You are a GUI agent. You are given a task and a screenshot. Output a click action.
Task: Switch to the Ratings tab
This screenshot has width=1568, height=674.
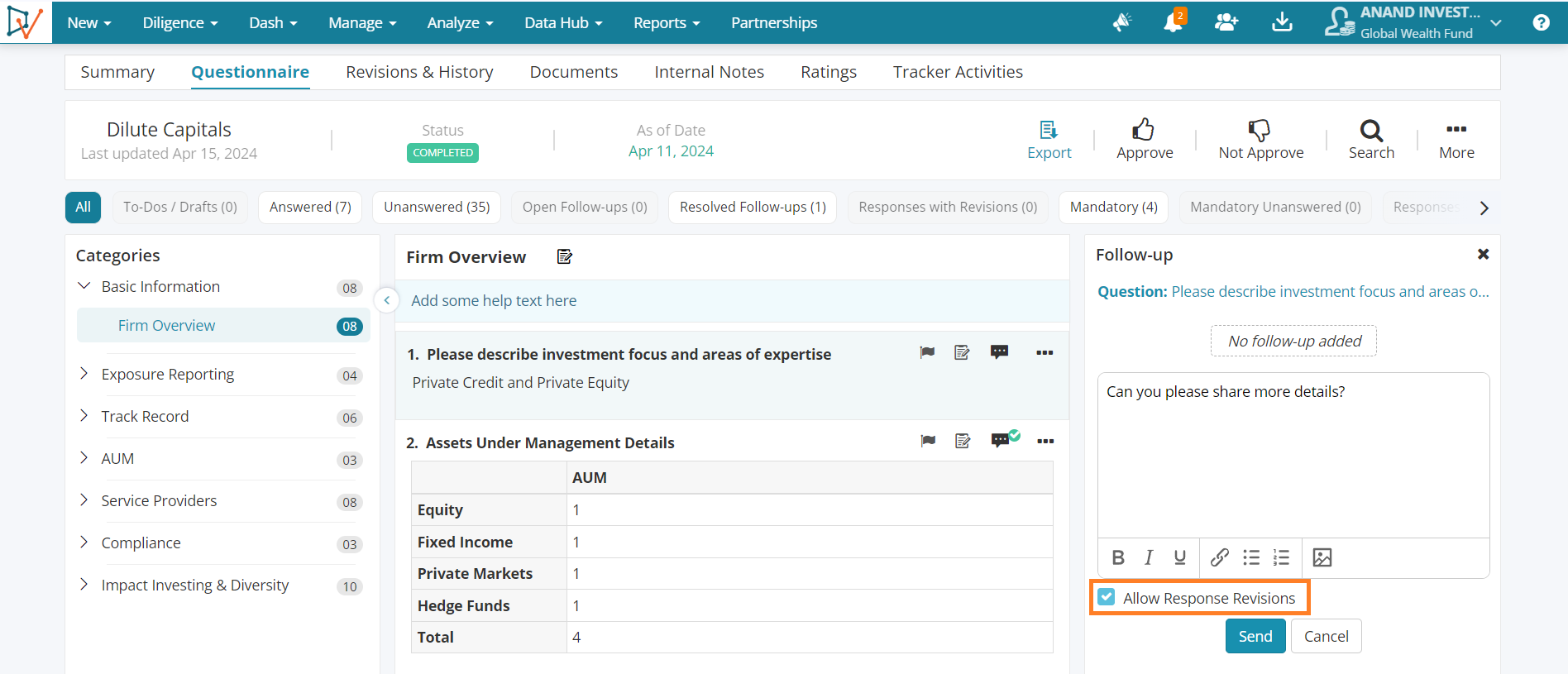pyautogui.click(x=829, y=72)
